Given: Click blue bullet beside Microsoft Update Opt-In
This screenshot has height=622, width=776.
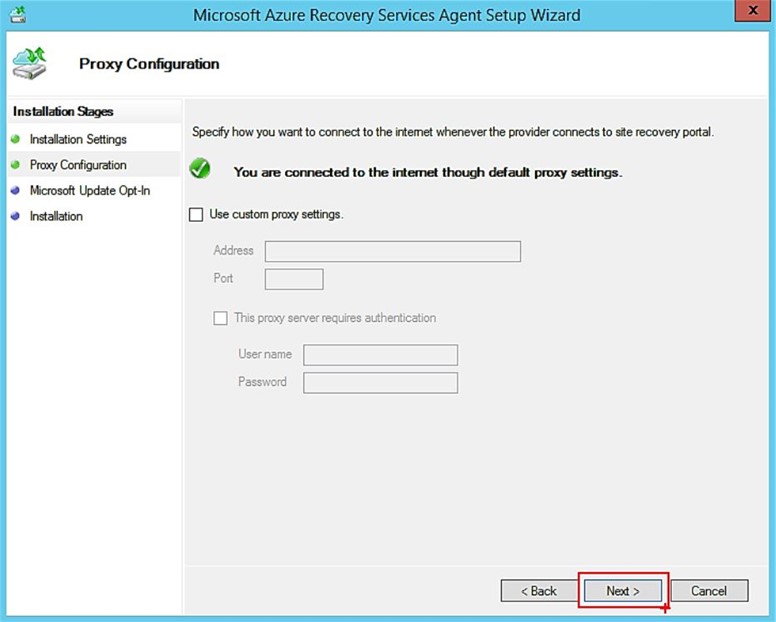Looking at the screenshot, I should click(15, 190).
